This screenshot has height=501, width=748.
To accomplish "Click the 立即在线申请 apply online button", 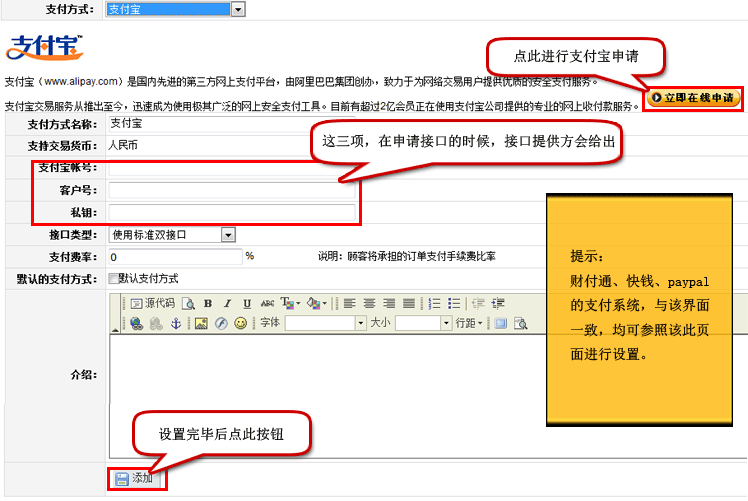I will click(x=693, y=98).
